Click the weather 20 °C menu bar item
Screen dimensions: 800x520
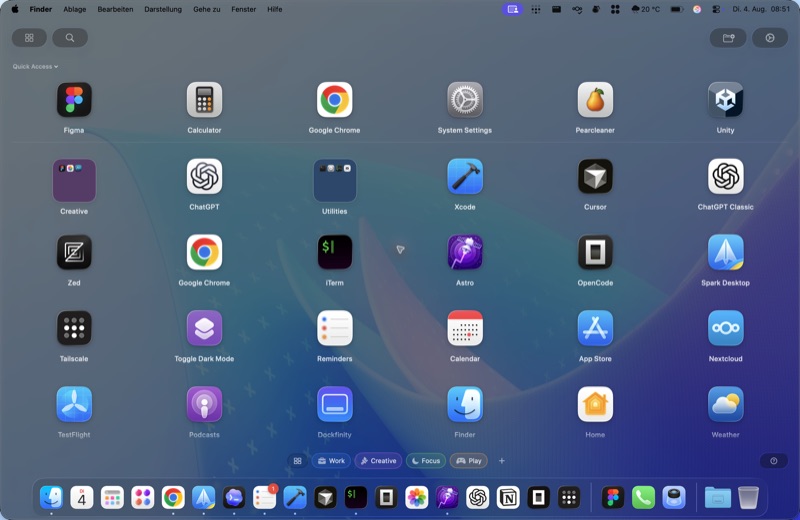[645, 9]
